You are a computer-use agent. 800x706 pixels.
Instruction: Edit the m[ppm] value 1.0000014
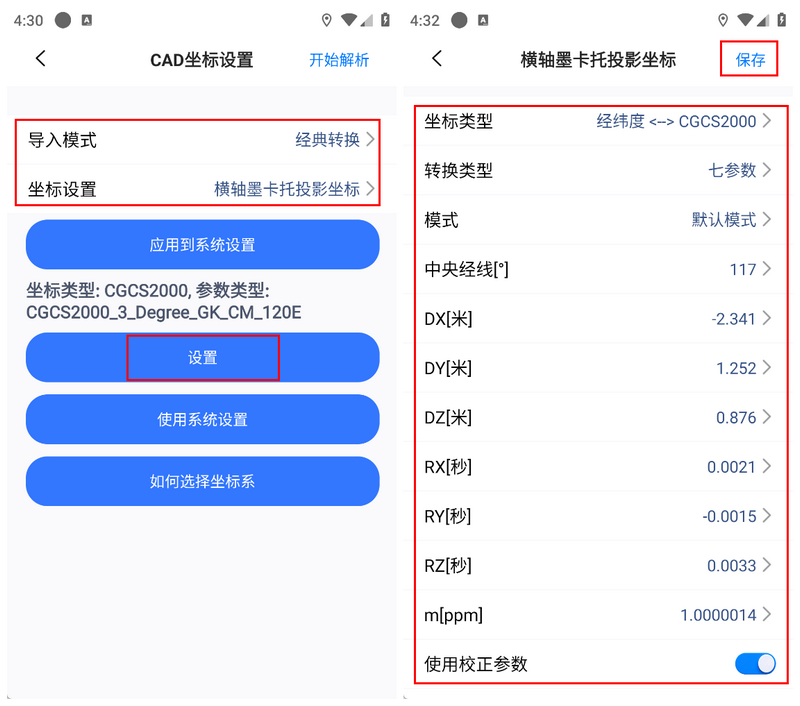coord(597,615)
